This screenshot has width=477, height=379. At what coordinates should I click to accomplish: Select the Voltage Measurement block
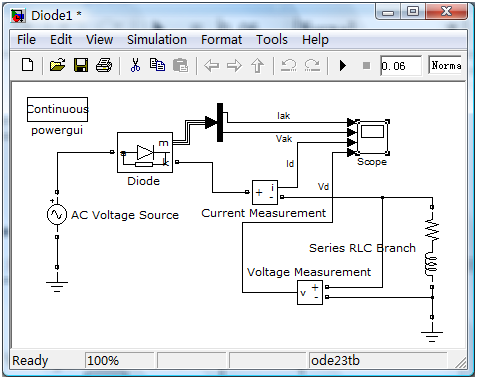pyautogui.click(x=310, y=293)
